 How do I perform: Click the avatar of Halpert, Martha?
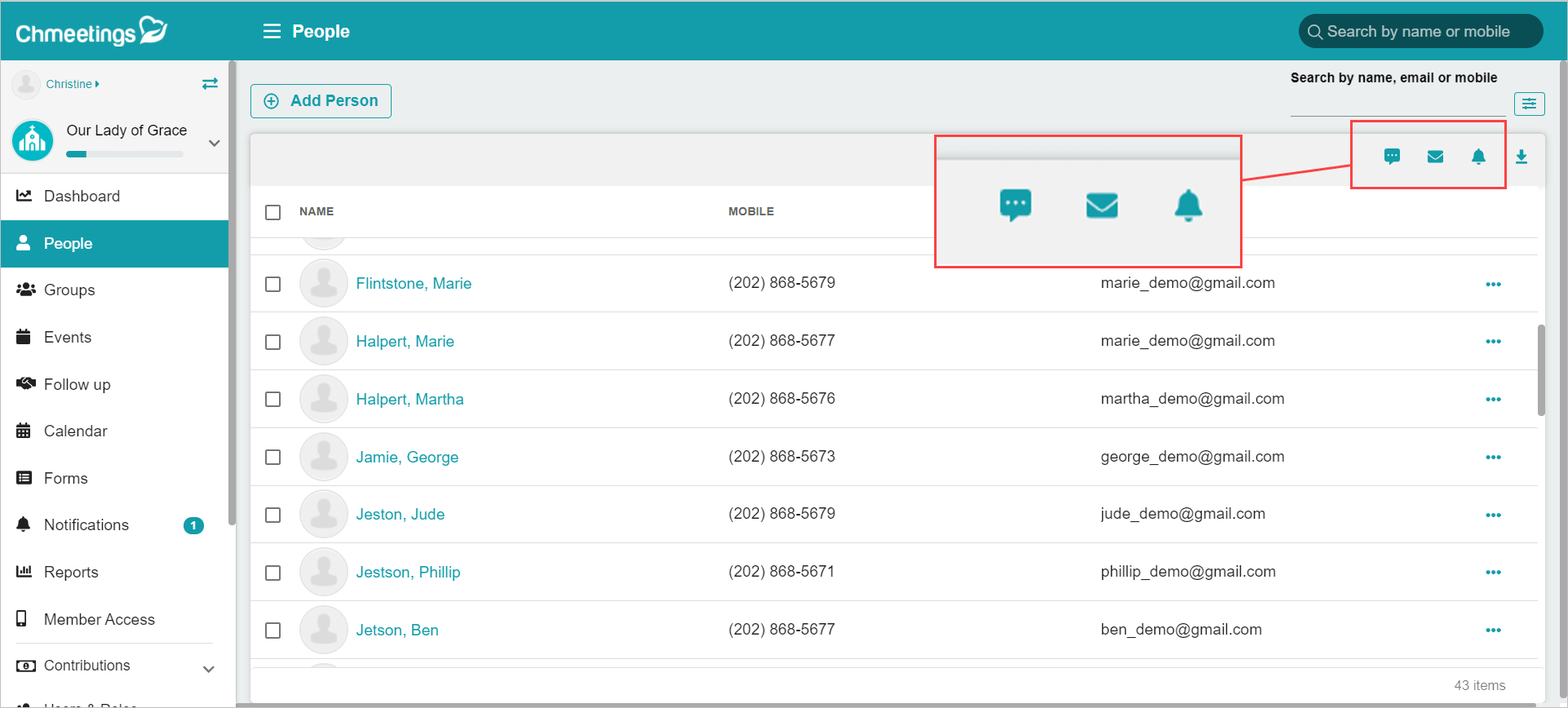(x=324, y=399)
